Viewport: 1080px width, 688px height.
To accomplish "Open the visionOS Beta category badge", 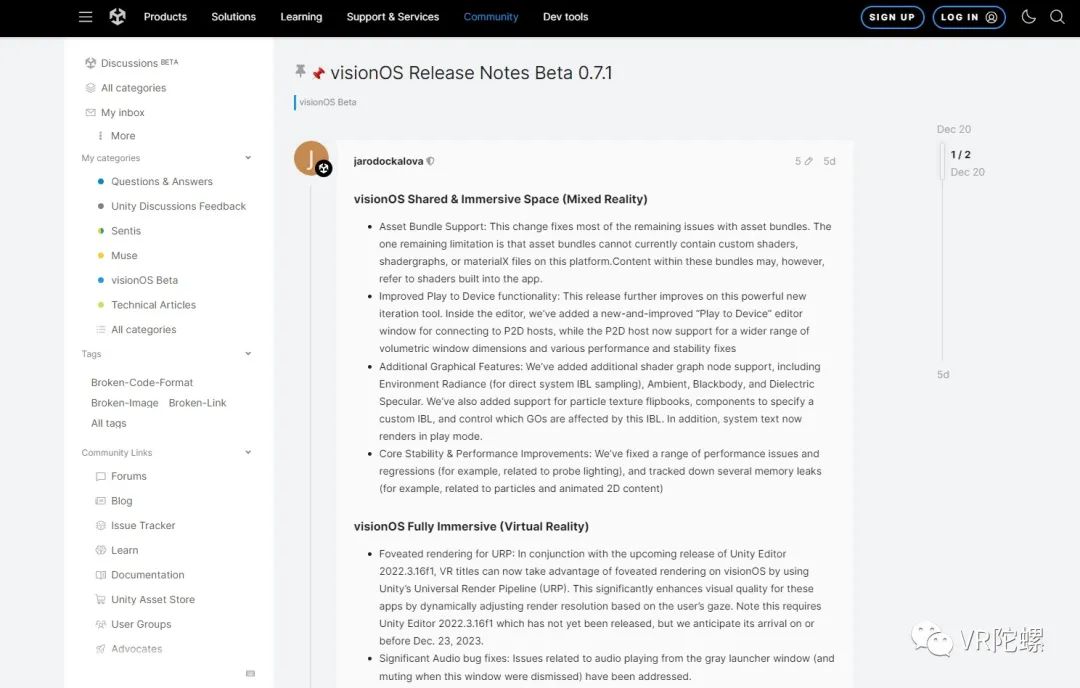I will [325, 102].
